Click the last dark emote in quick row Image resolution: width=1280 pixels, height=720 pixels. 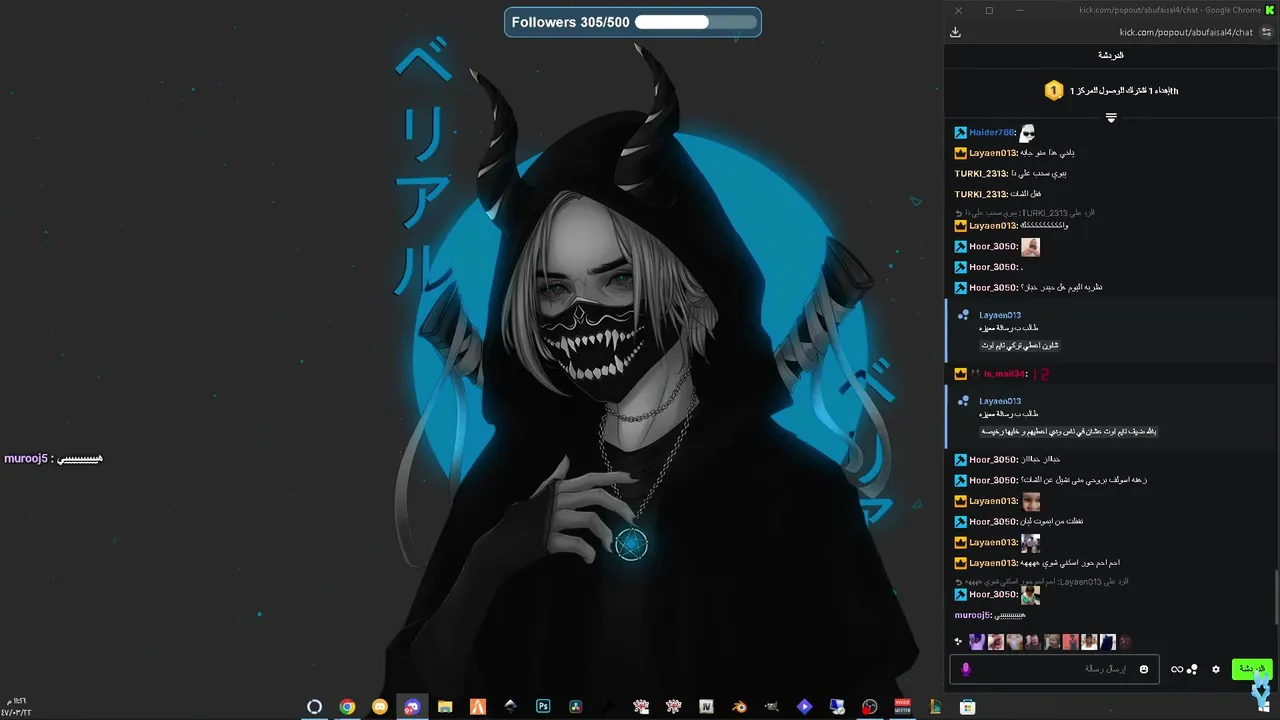point(1125,642)
